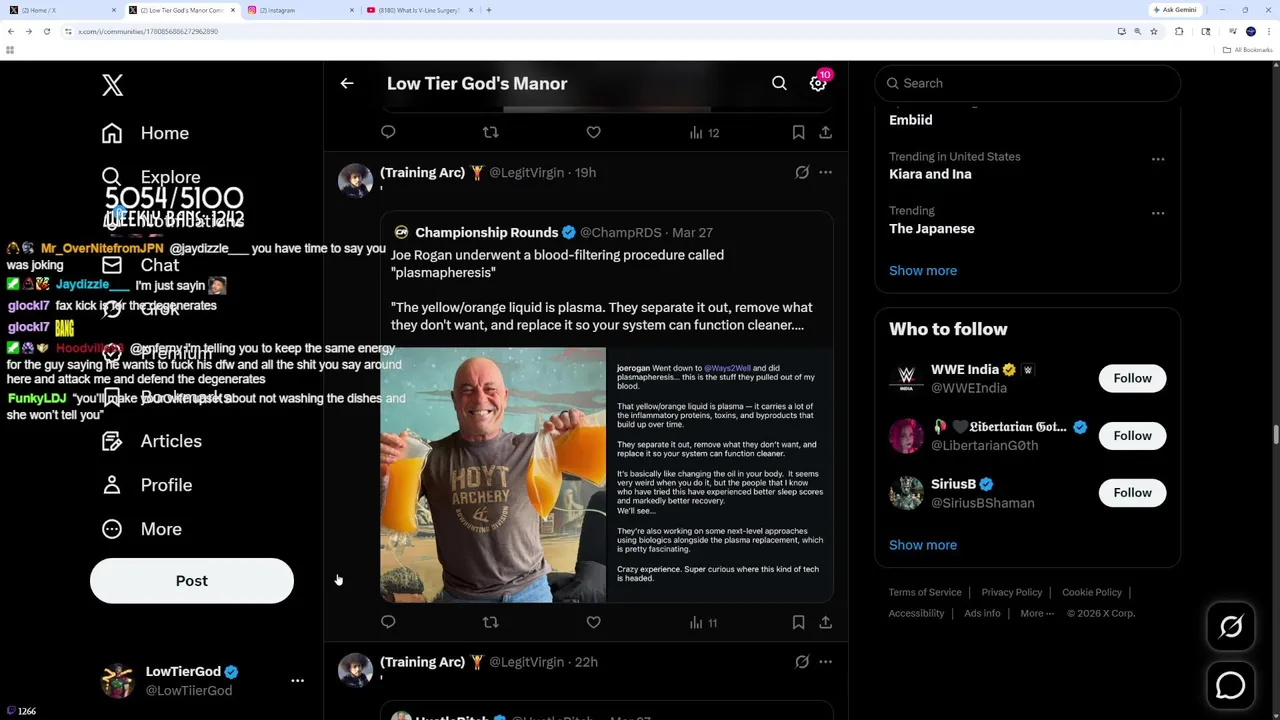
Task: Open the Home page from the sidebar
Action: pos(145,133)
